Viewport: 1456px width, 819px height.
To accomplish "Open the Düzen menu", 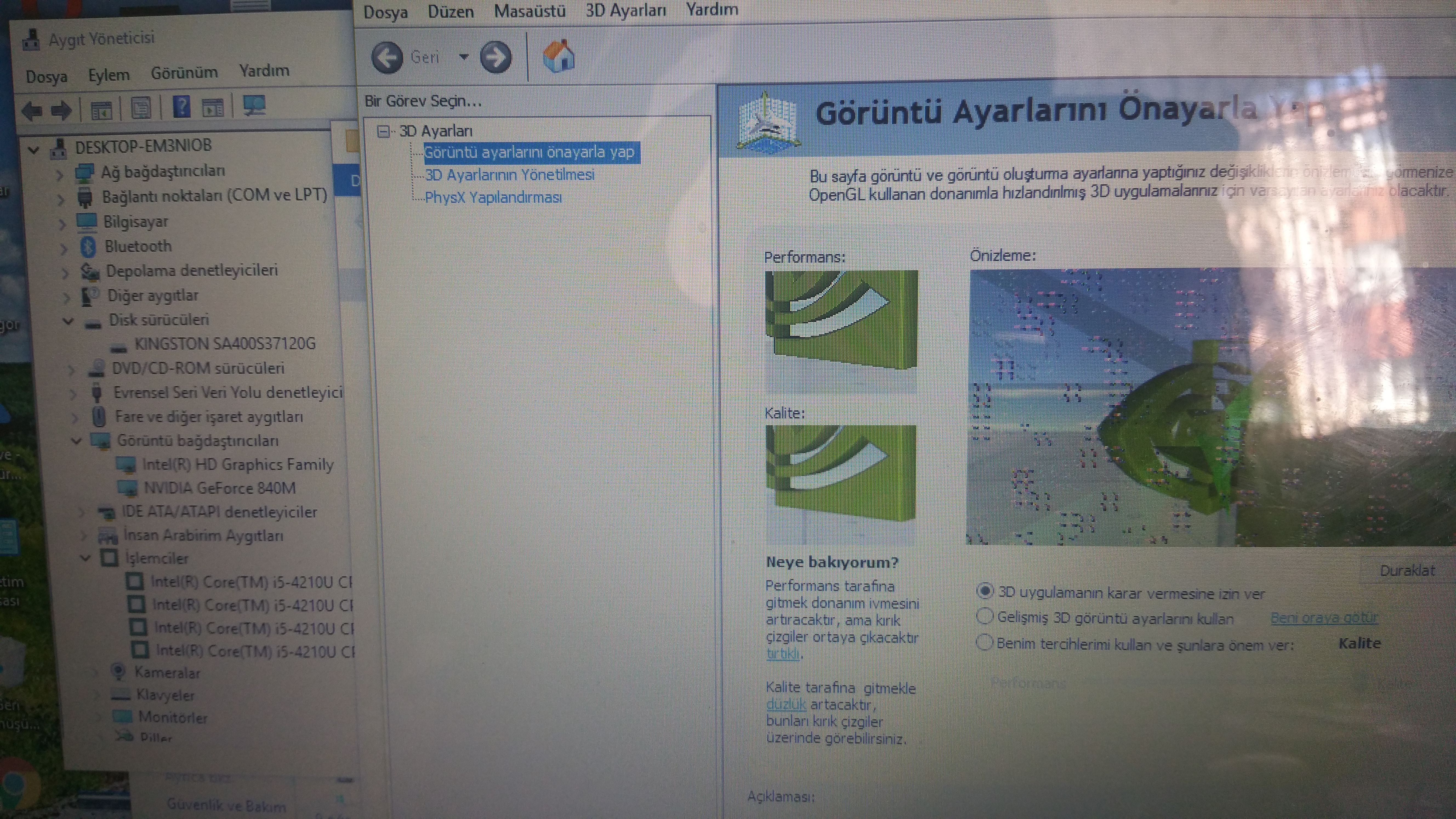I will (451, 11).
